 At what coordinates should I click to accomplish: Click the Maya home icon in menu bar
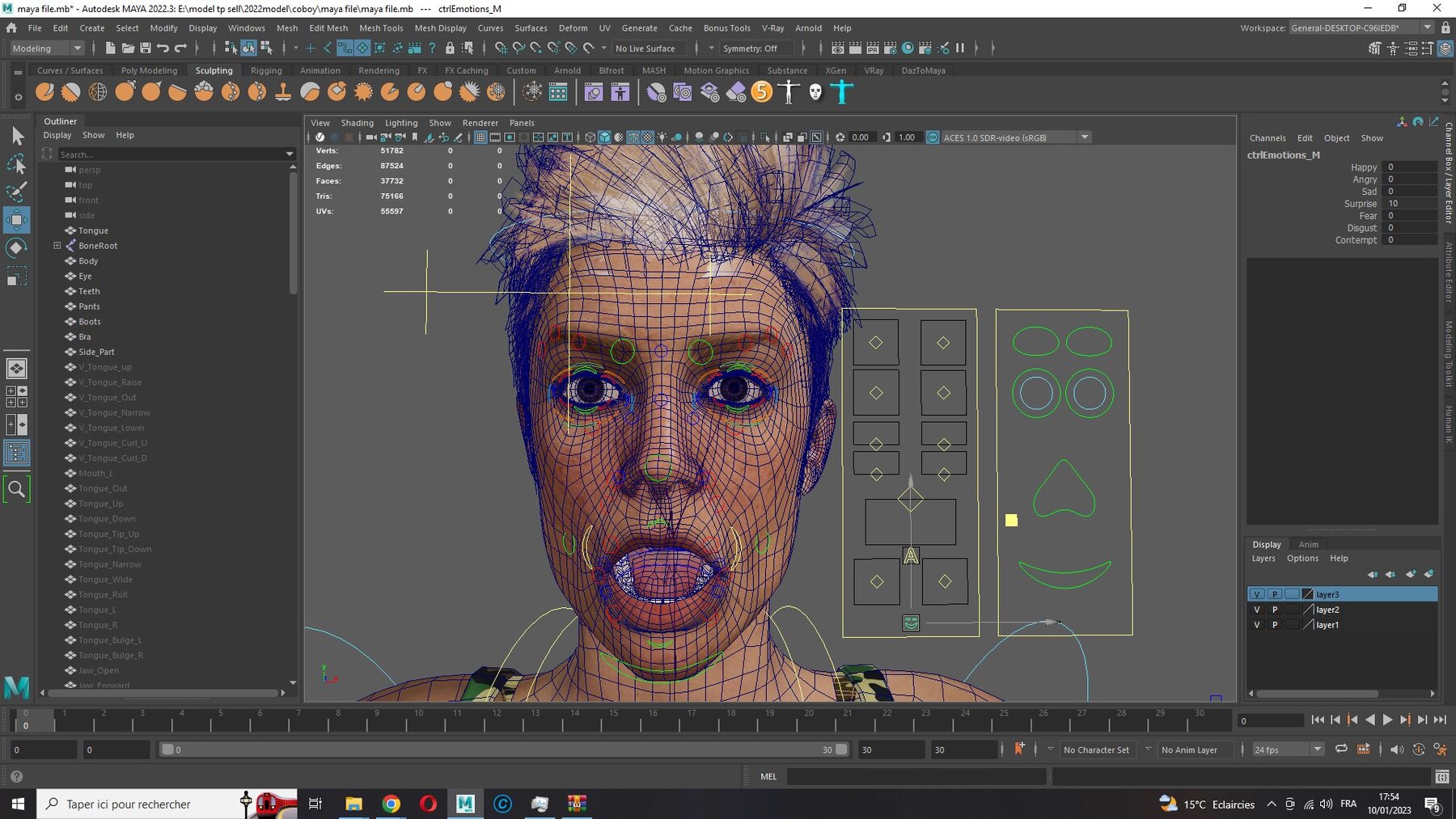coord(11,27)
